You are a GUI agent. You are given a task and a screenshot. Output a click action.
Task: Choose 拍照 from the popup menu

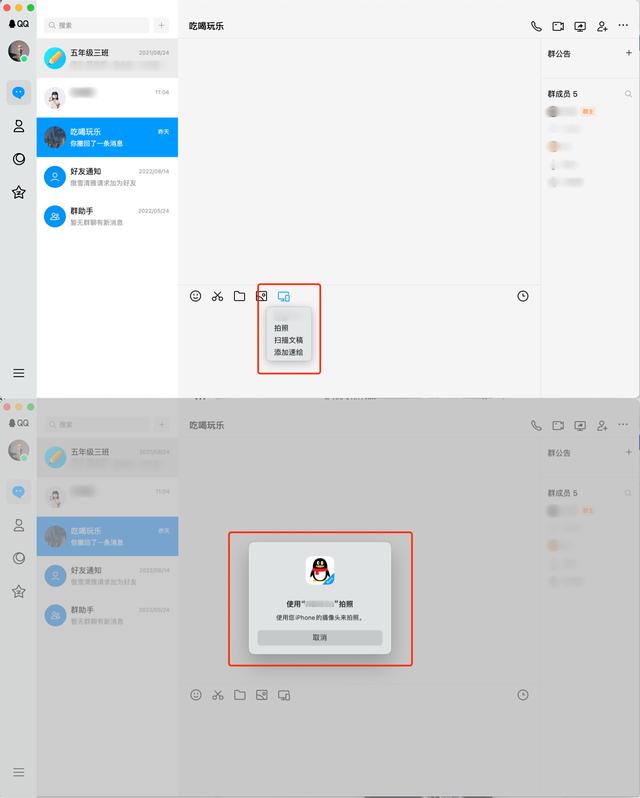(281, 328)
